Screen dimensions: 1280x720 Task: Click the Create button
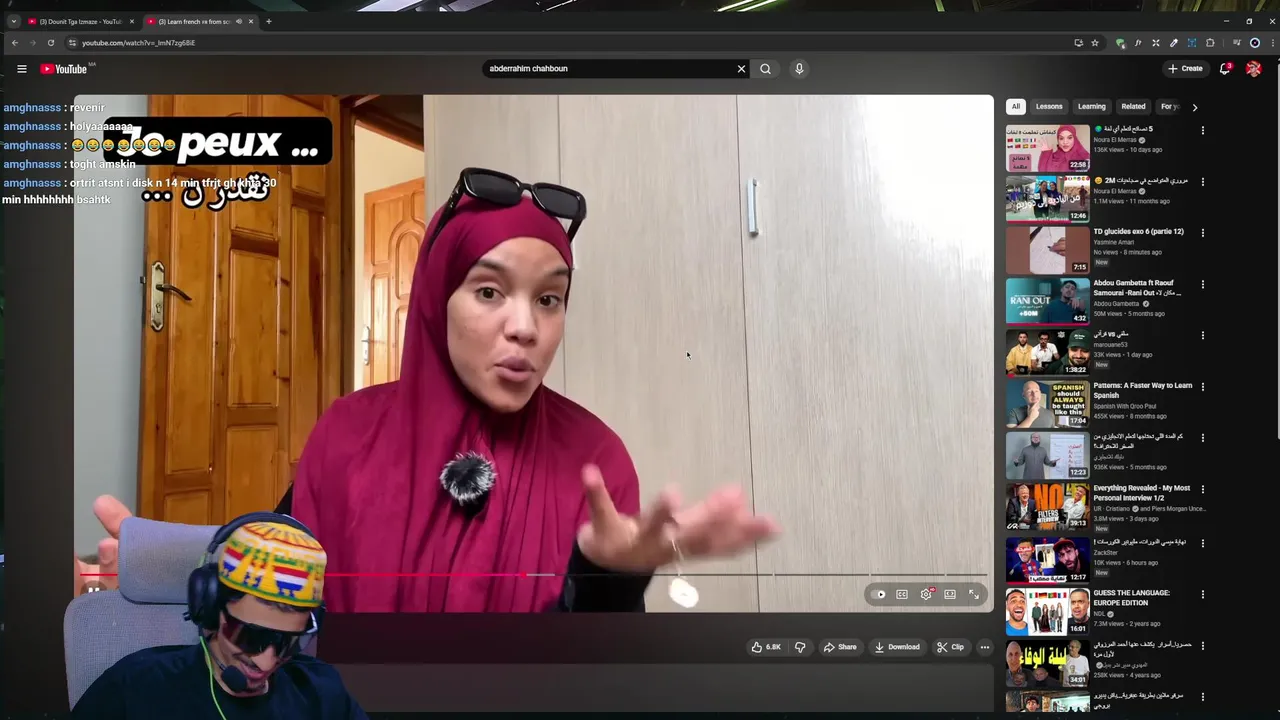1185,69
